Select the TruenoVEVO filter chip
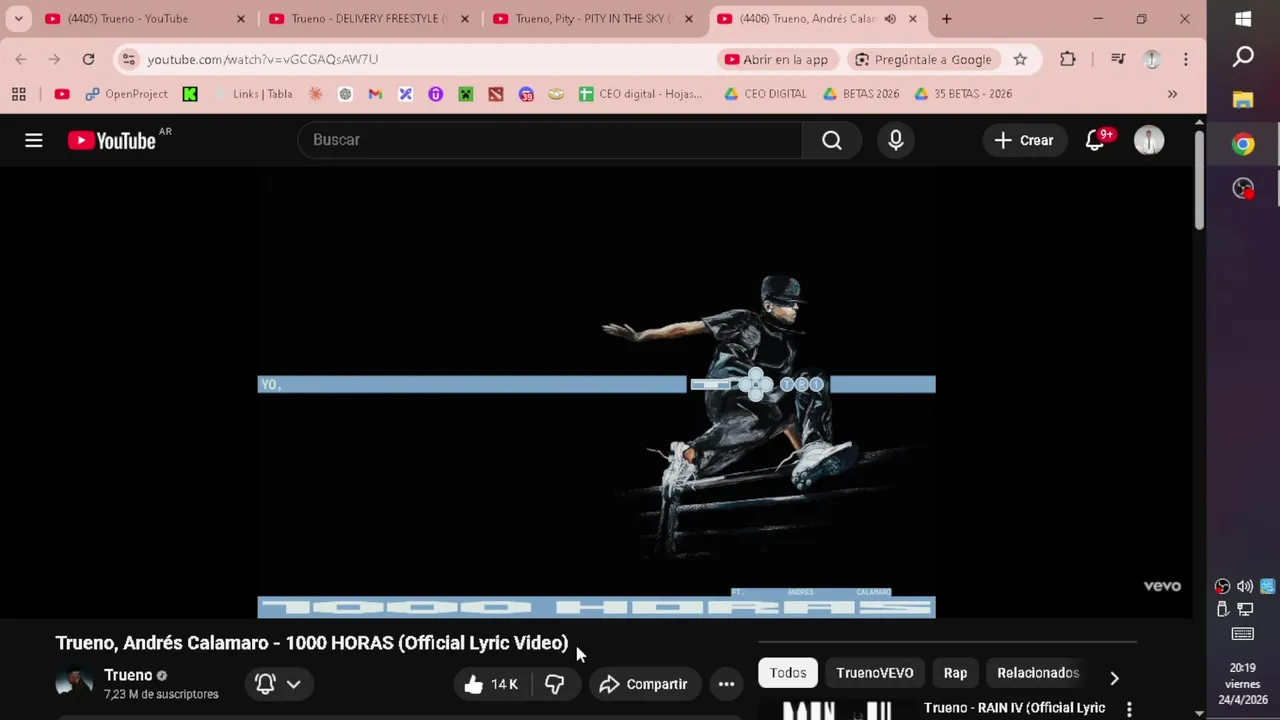 875,673
